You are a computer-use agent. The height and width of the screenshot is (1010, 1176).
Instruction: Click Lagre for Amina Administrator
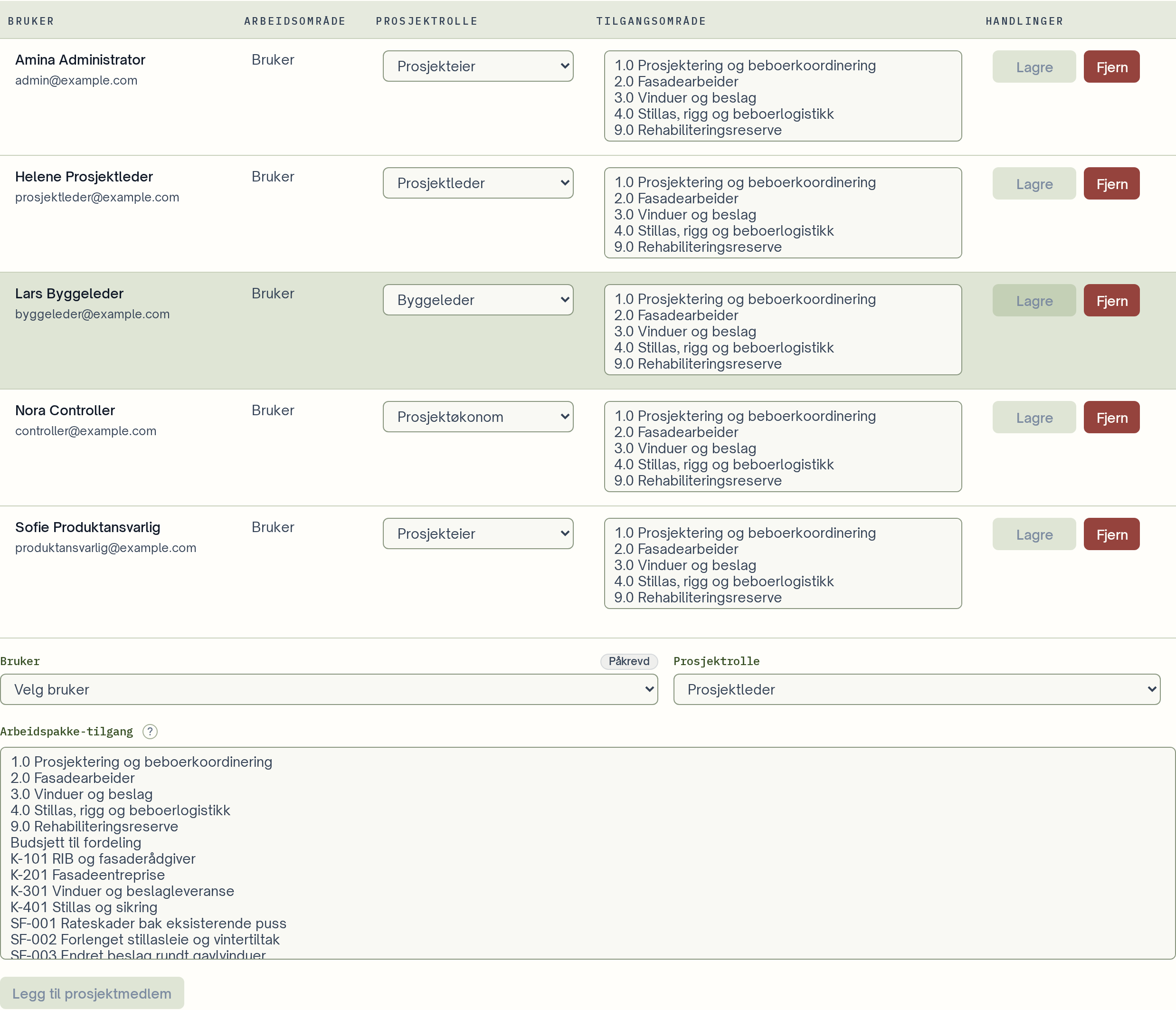(x=1034, y=67)
